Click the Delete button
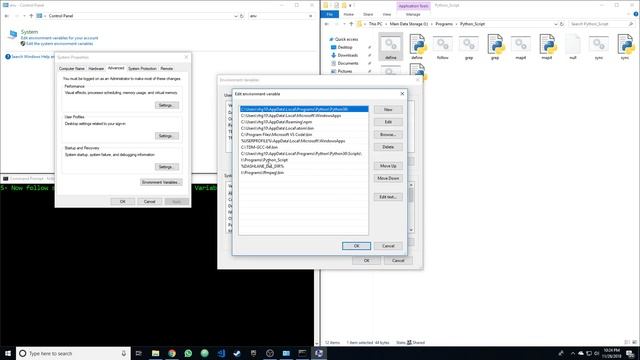640x360 pixels. [388, 147]
